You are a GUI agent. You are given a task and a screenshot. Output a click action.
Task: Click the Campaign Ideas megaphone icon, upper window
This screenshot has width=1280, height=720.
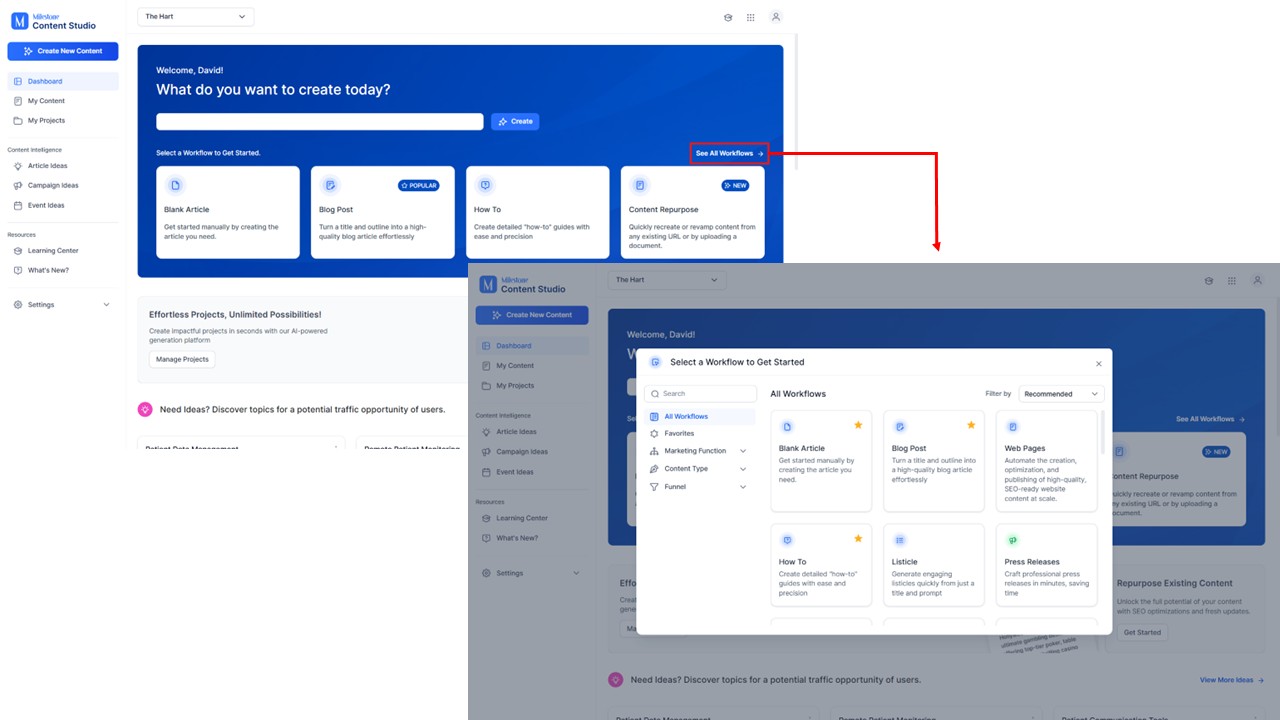(18, 185)
